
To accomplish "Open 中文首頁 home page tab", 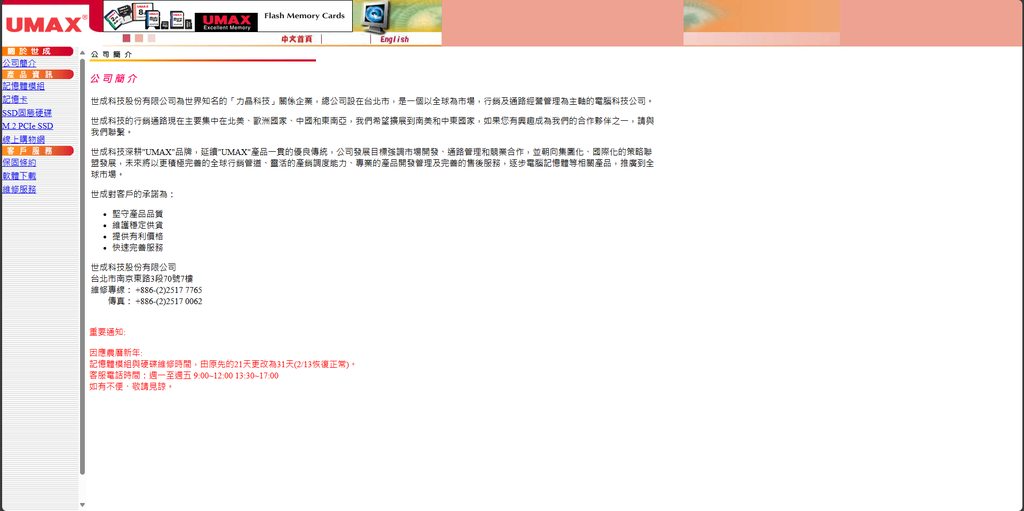I will point(296,39).
